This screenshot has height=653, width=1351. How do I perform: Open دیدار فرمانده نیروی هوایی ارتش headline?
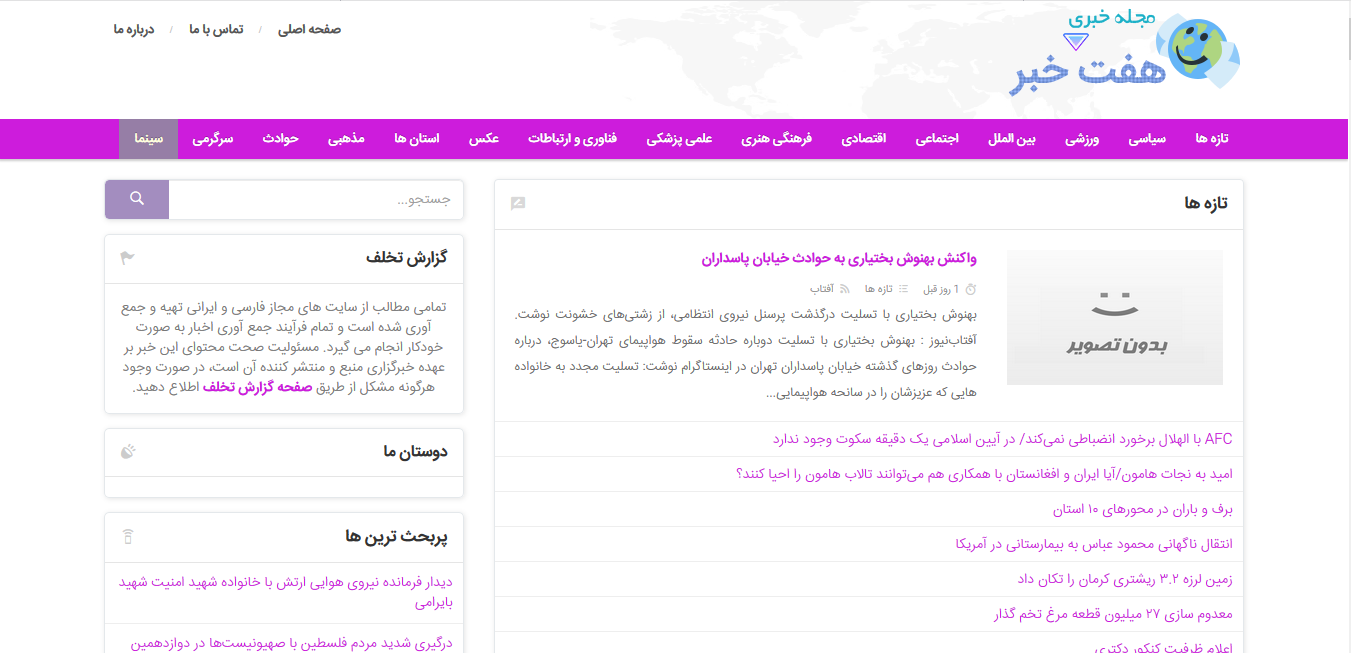coord(286,592)
